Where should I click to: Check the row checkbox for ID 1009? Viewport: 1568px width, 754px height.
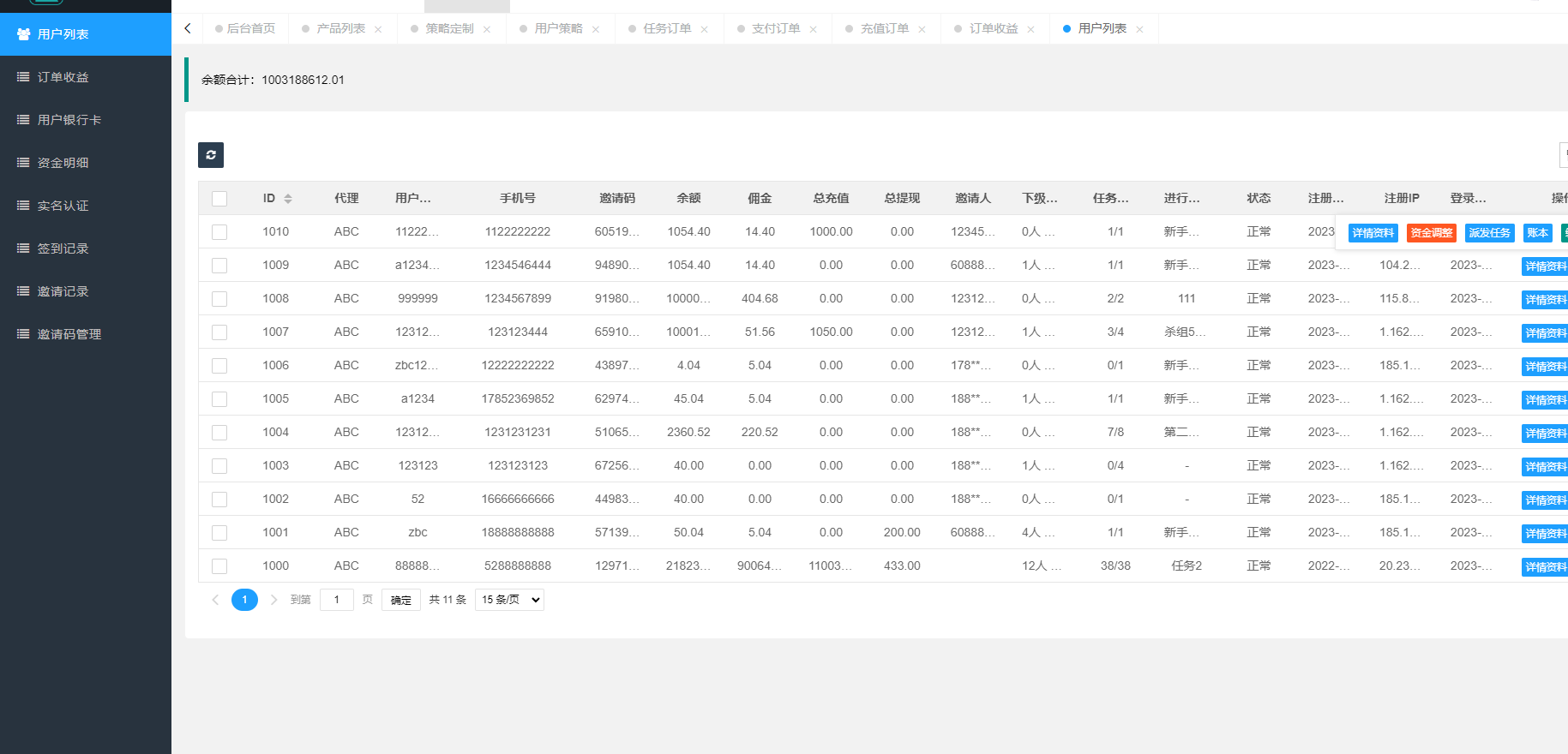pyautogui.click(x=219, y=266)
